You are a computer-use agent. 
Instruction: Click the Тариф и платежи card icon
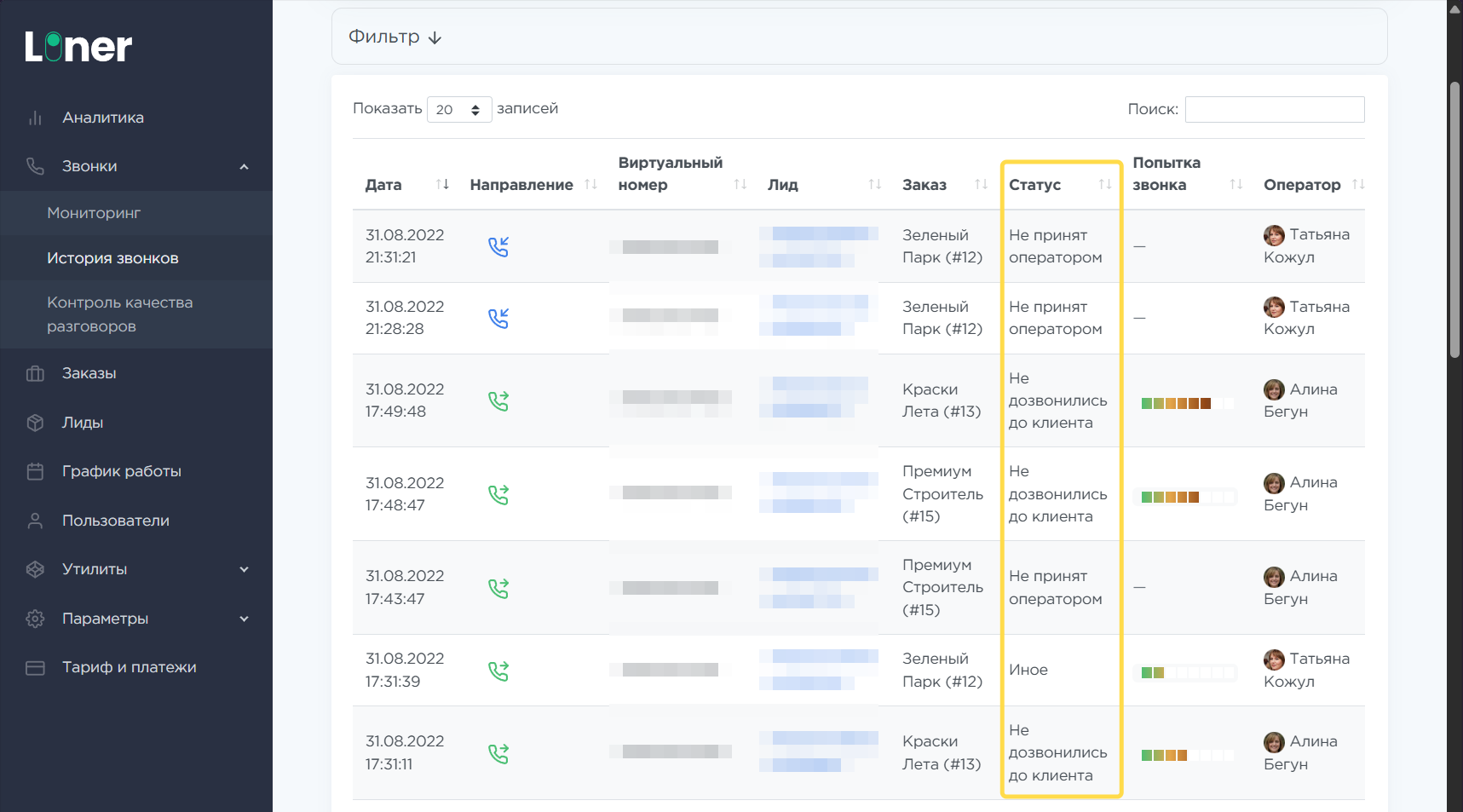coord(35,667)
